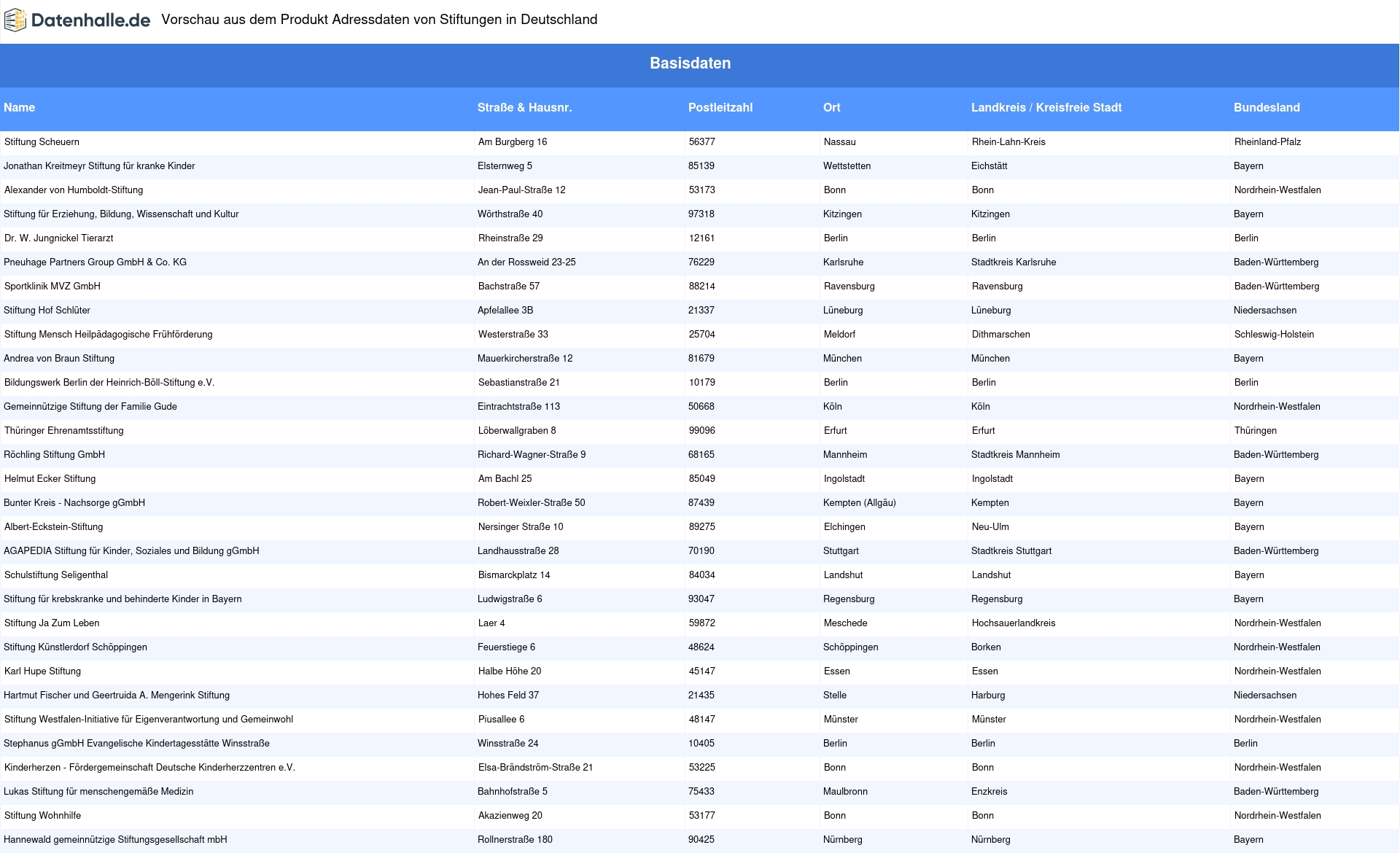
Task: Select Kinderherzen Fördergemeinschaft entry
Action: coord(149,768)
